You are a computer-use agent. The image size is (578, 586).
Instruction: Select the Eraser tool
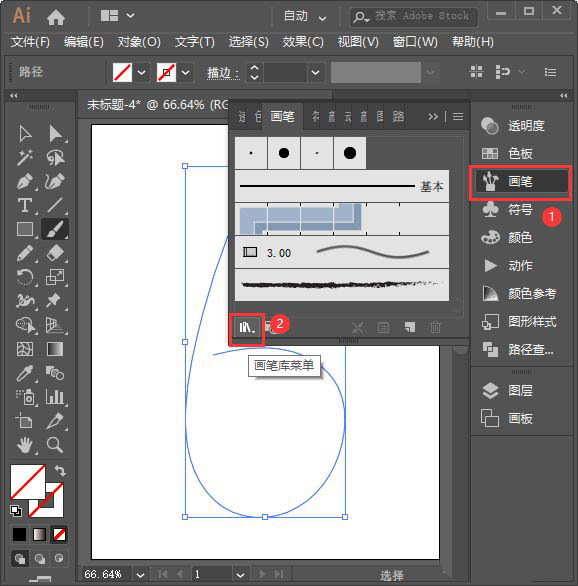point(55,253)
